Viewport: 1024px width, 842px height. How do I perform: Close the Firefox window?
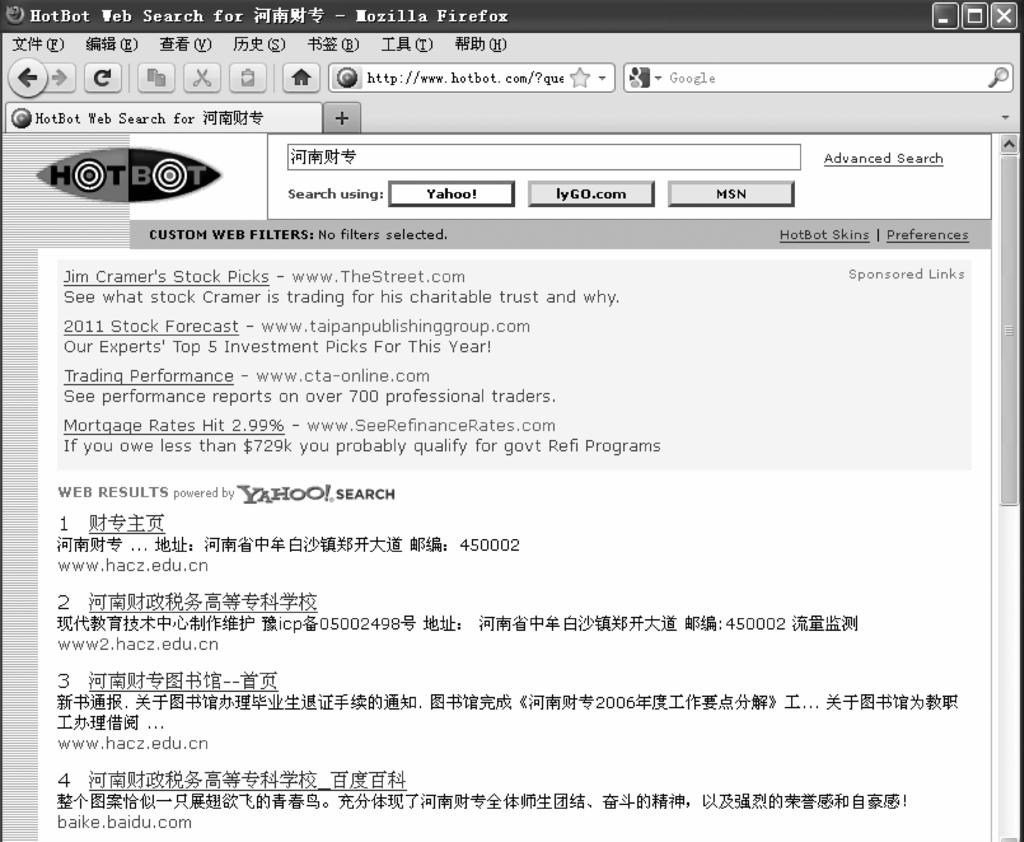[x=1004, y=16]
